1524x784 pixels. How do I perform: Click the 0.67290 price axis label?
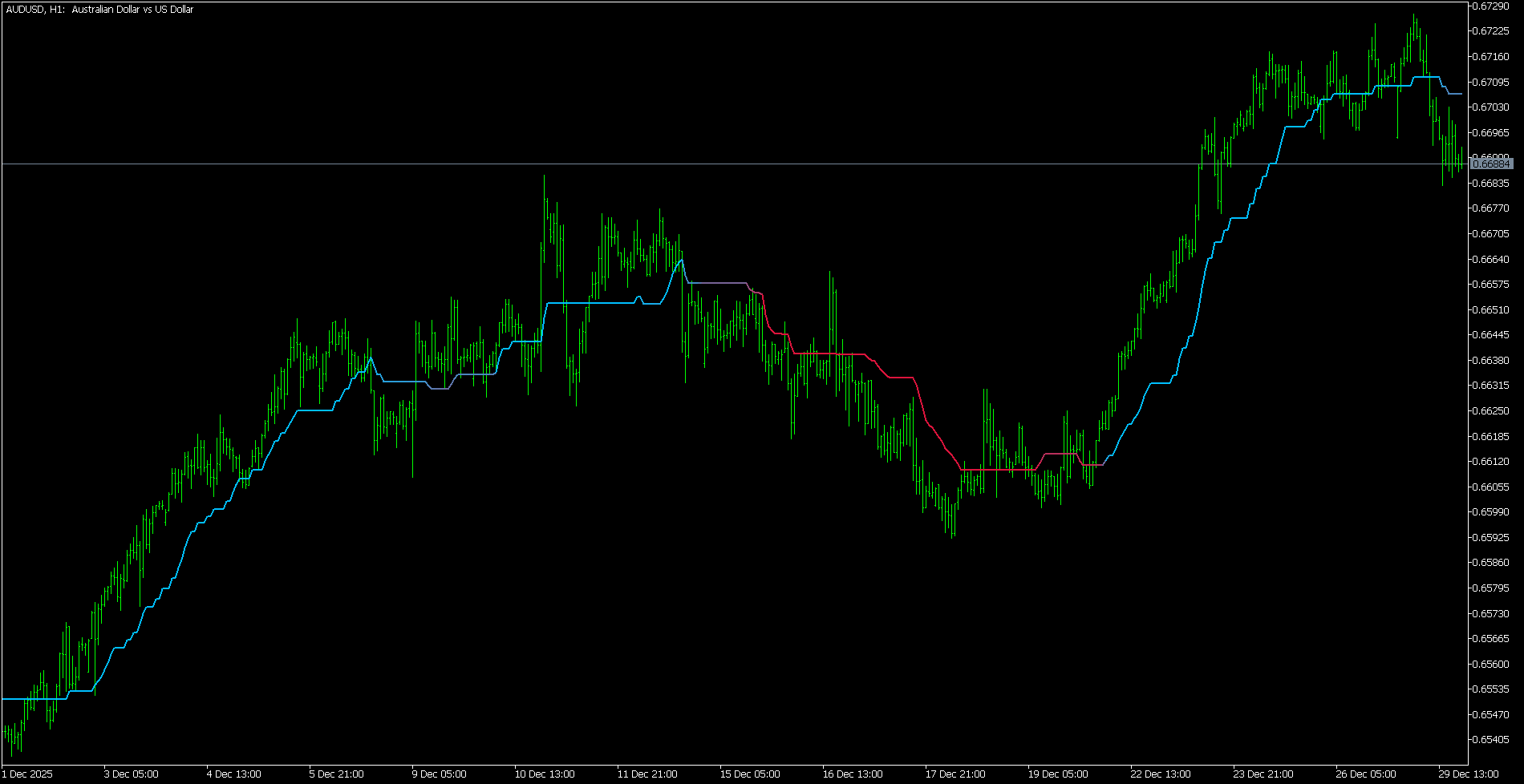1492,6
